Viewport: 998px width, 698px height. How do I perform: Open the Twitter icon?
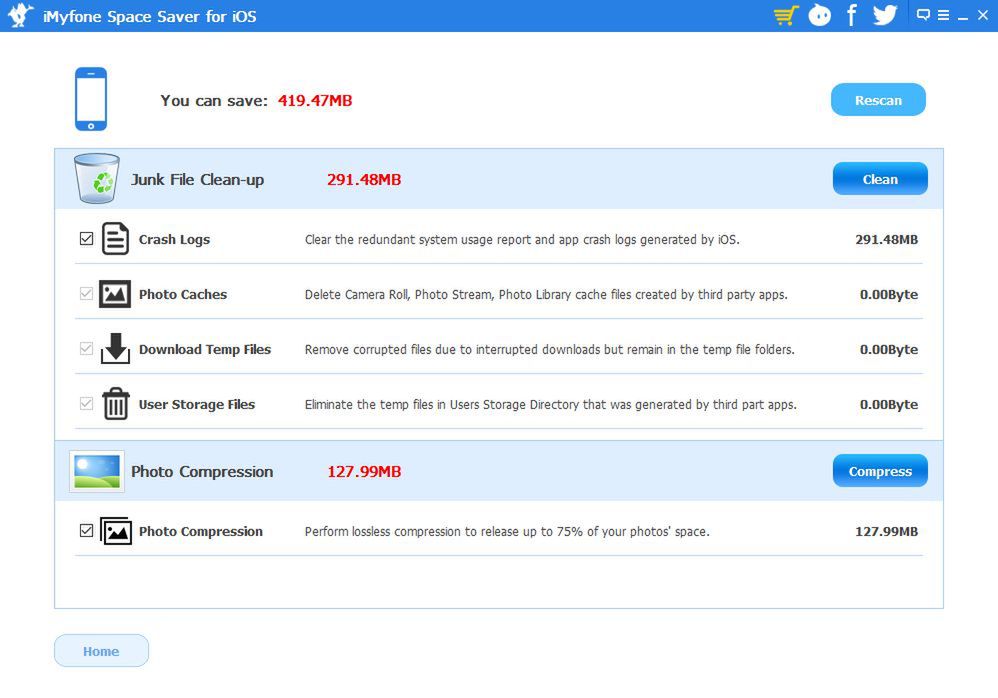coord(884,15)
